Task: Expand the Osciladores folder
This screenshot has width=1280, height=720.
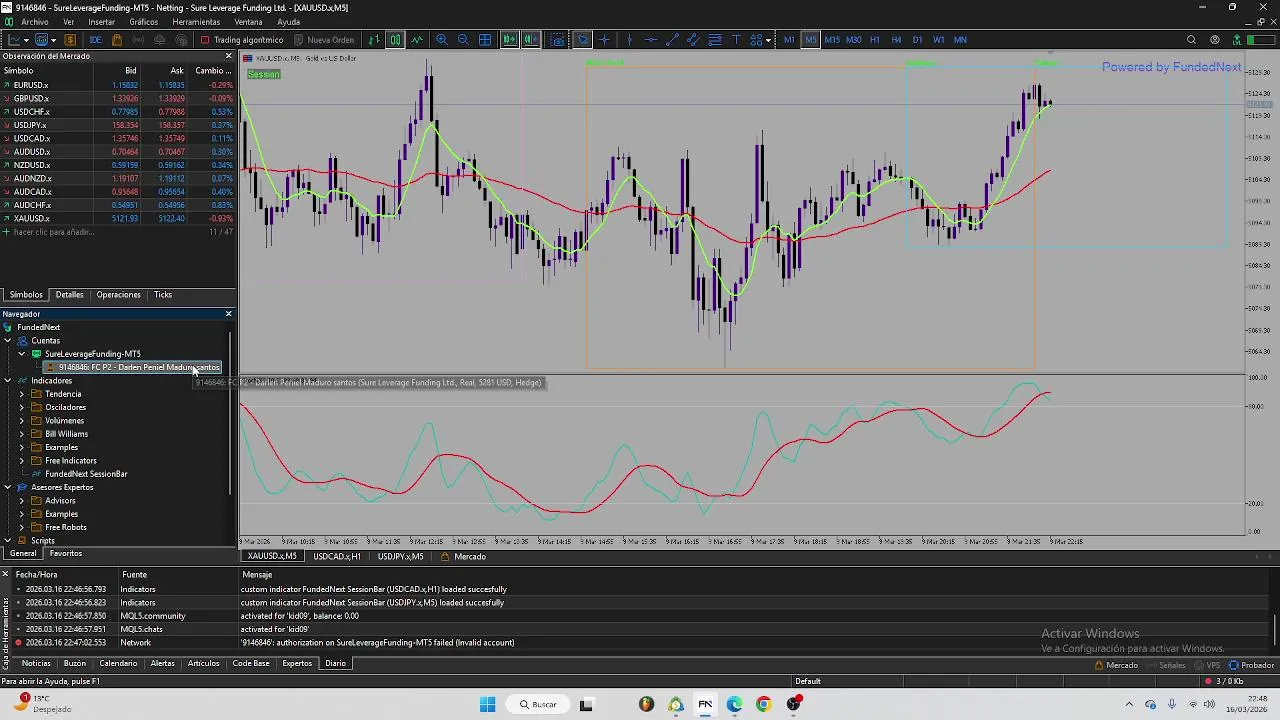Action: (x=22, y=407)
